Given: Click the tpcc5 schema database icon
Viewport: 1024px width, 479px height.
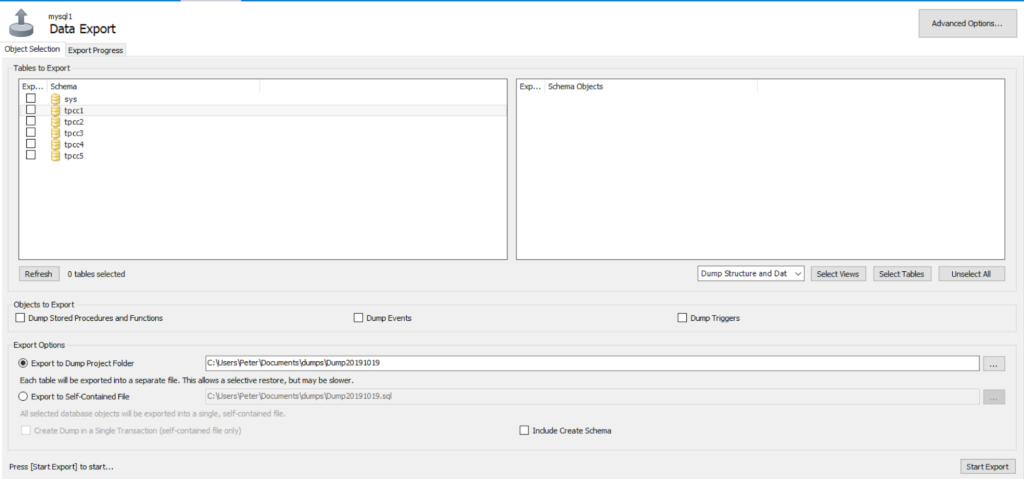Looking at the screenshot, I should 56,156.
